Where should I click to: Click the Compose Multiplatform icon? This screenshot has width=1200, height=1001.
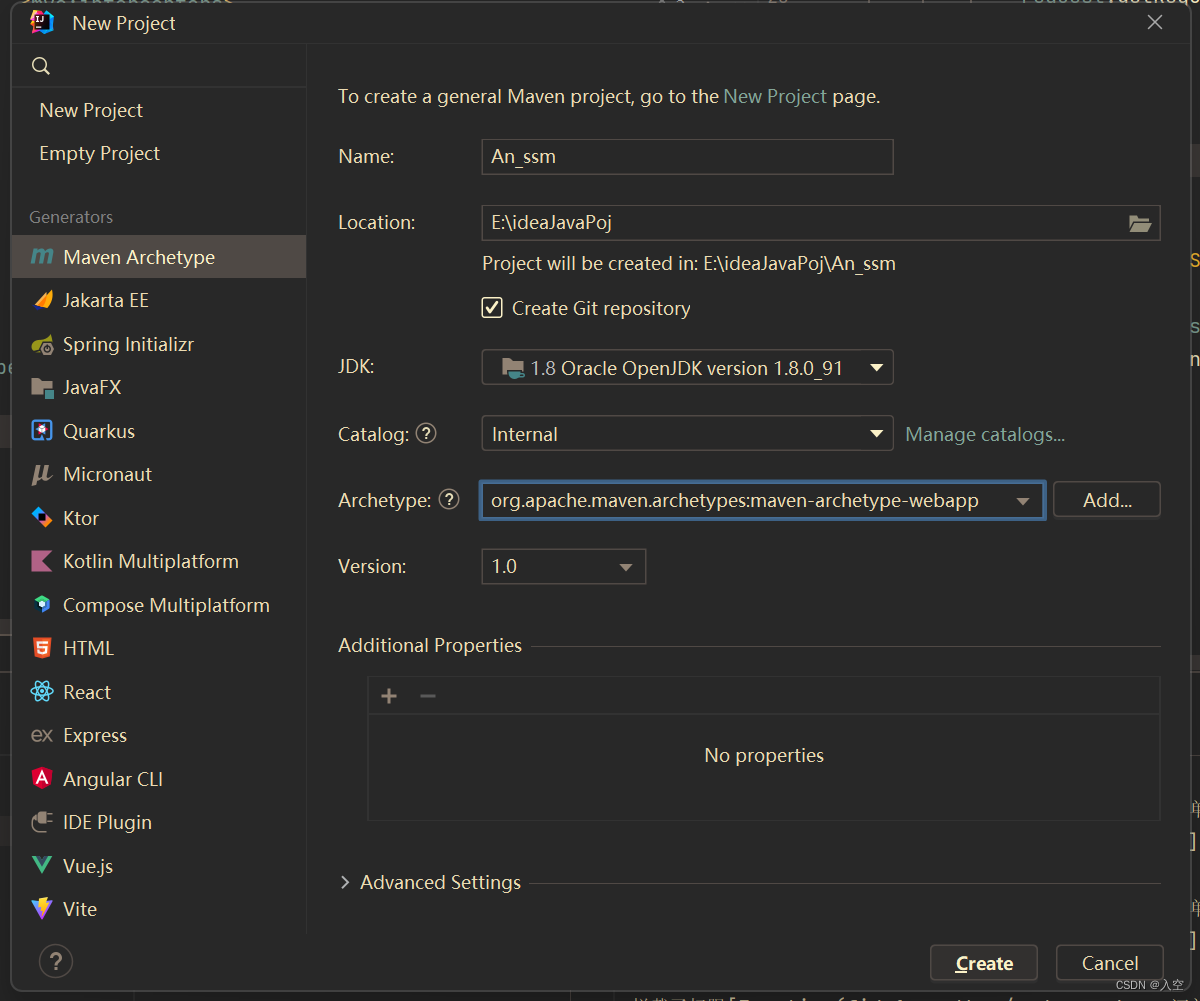[x=42, y=605]
